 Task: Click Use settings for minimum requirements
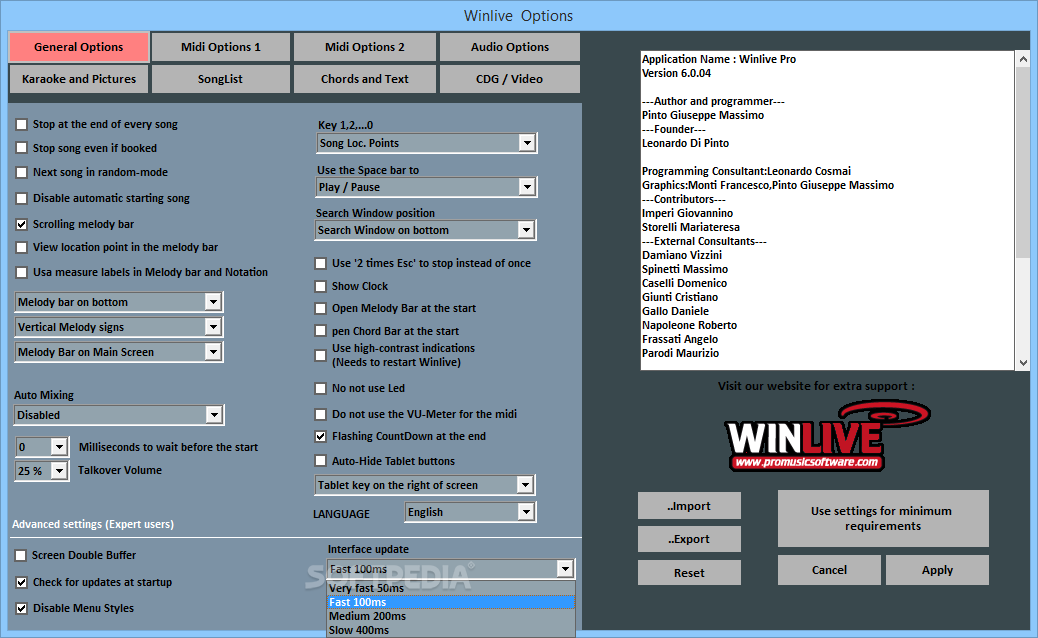pyautogui.click(x=883, y=518)
